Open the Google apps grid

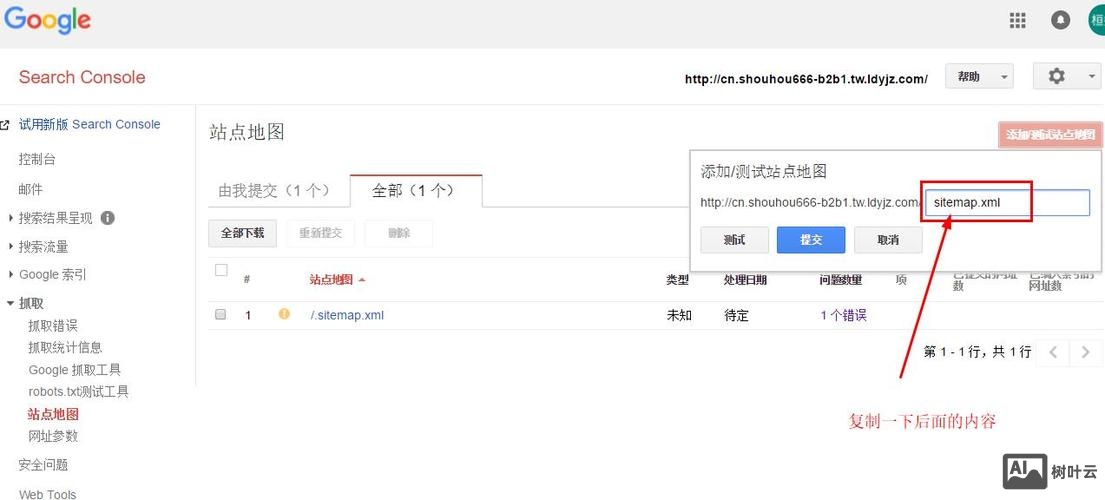(x=1017, y=20)
